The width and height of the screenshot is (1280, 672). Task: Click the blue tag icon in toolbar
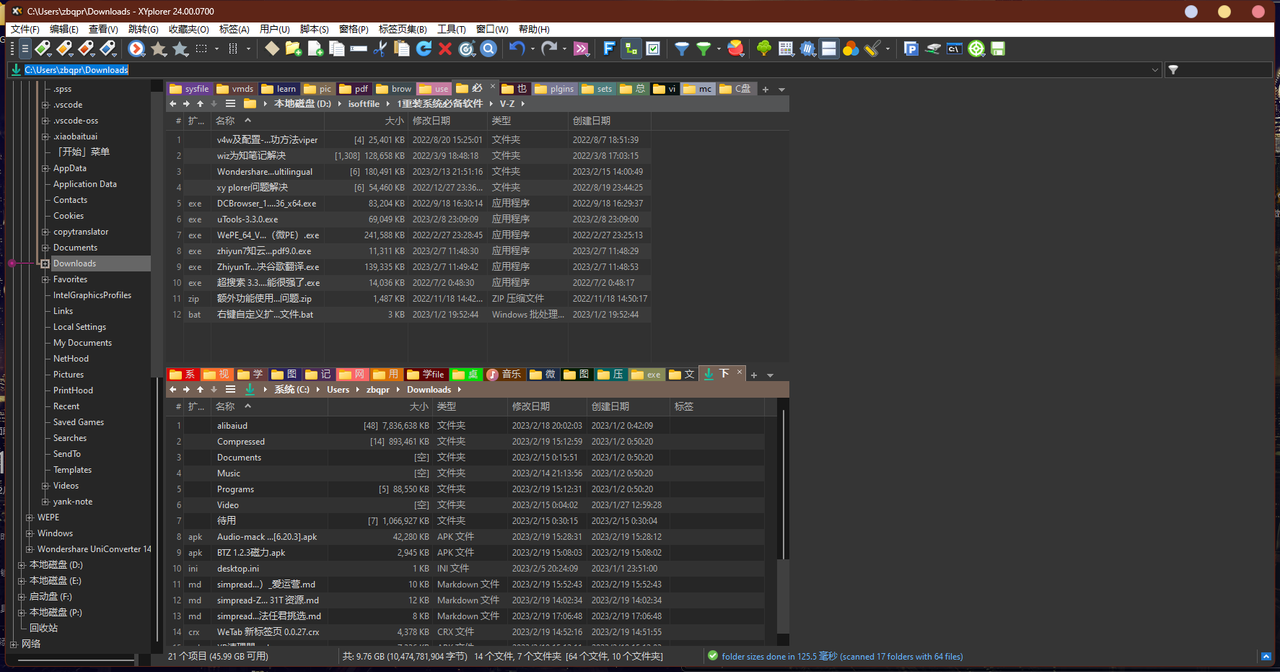coord(107,48)
